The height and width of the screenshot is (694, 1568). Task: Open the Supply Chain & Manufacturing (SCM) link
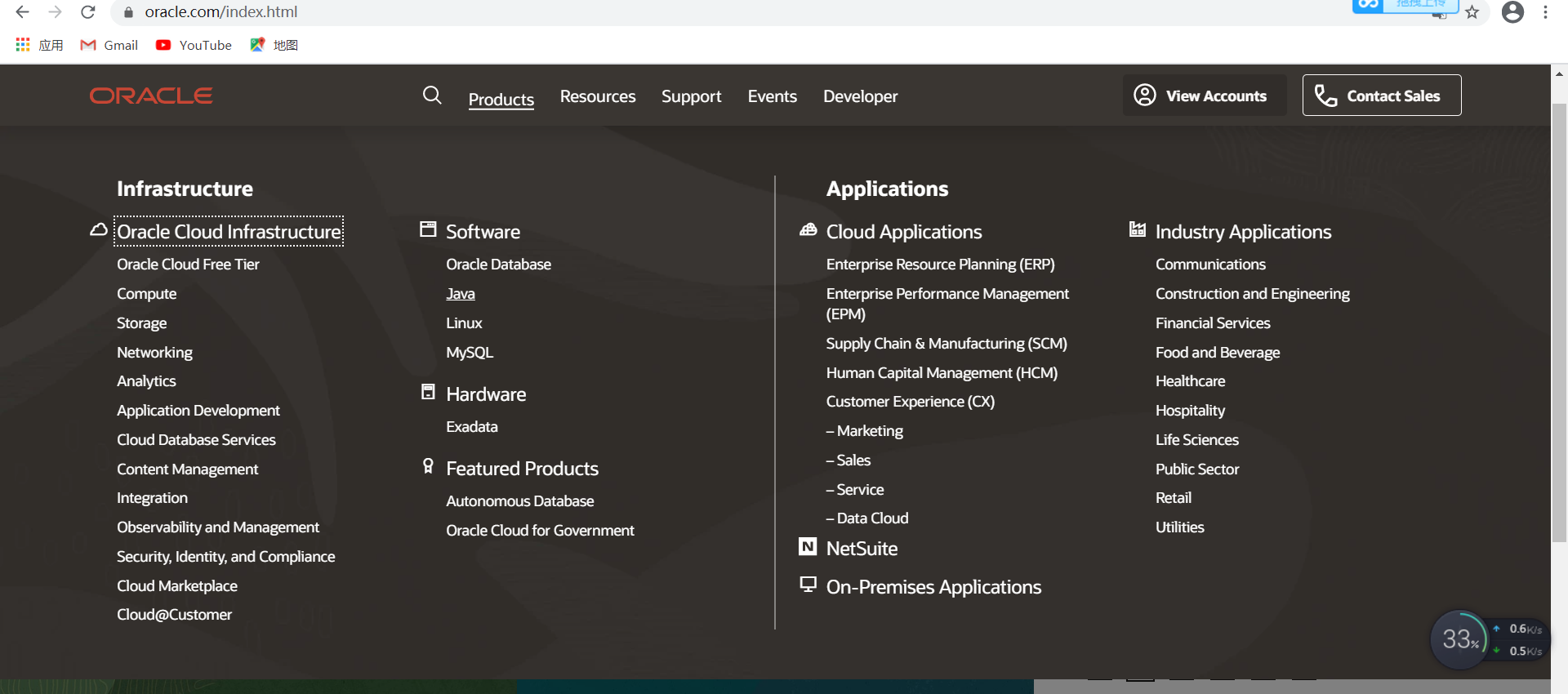tap(947, 344)
